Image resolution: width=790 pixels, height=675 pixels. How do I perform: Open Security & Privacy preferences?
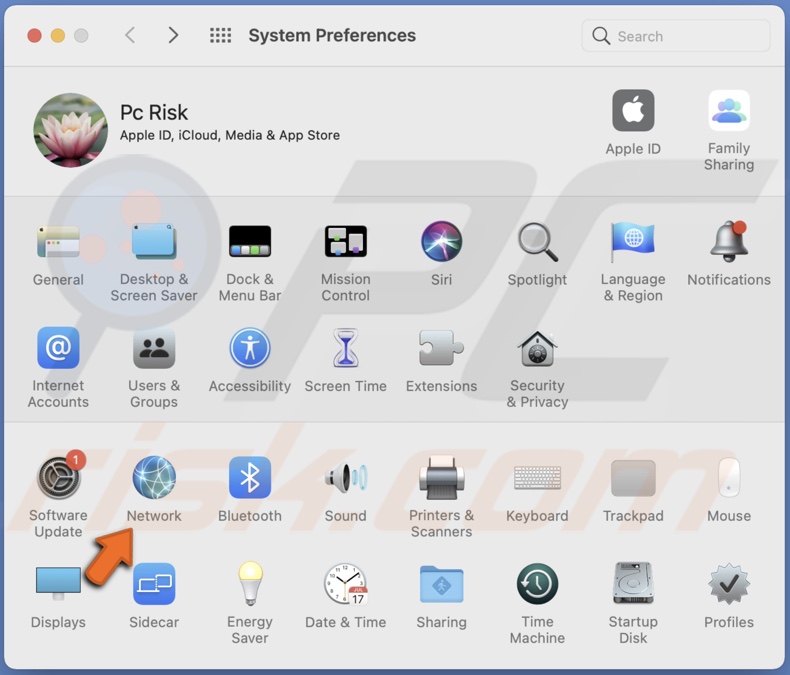[x=537, y=350]
